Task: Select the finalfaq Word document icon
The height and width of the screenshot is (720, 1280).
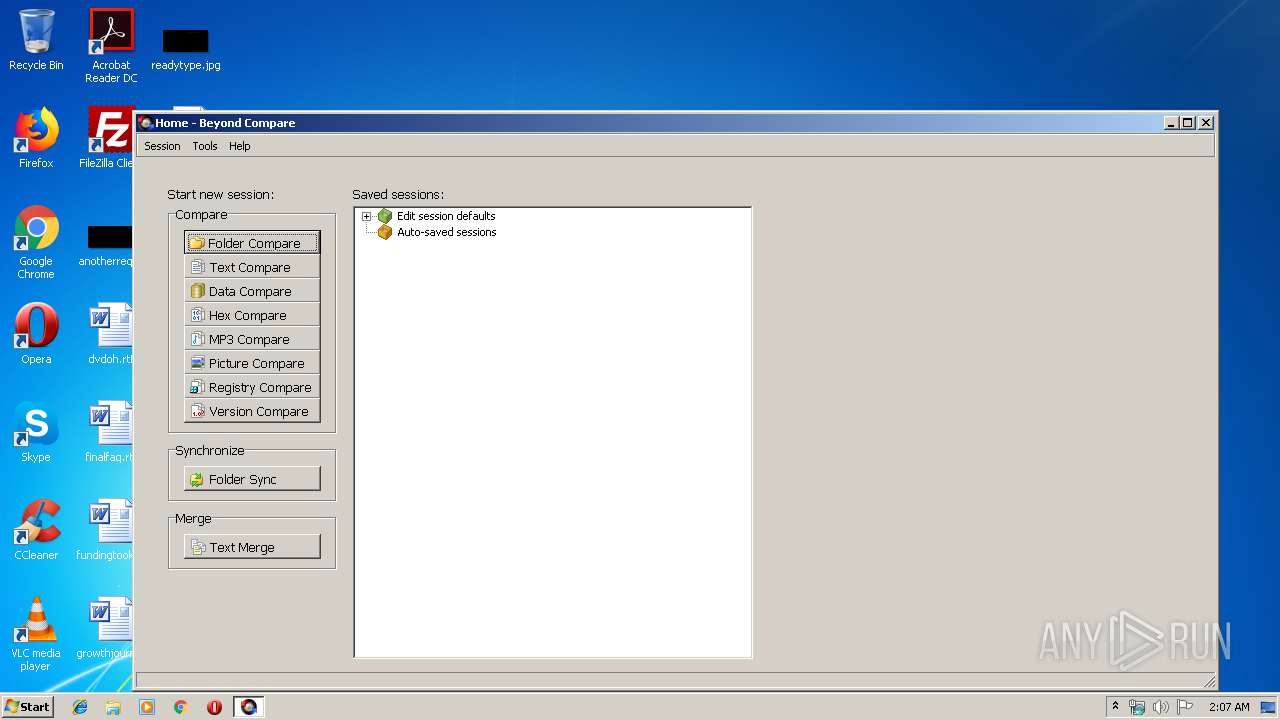Action: [x=110, y=422]
